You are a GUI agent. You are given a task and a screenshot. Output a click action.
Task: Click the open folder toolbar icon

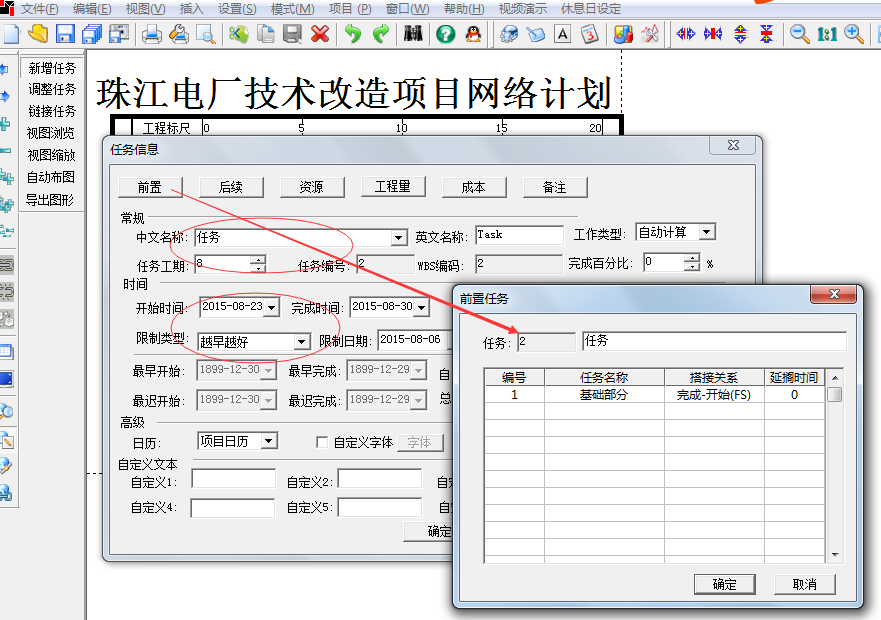click(38, 34)
